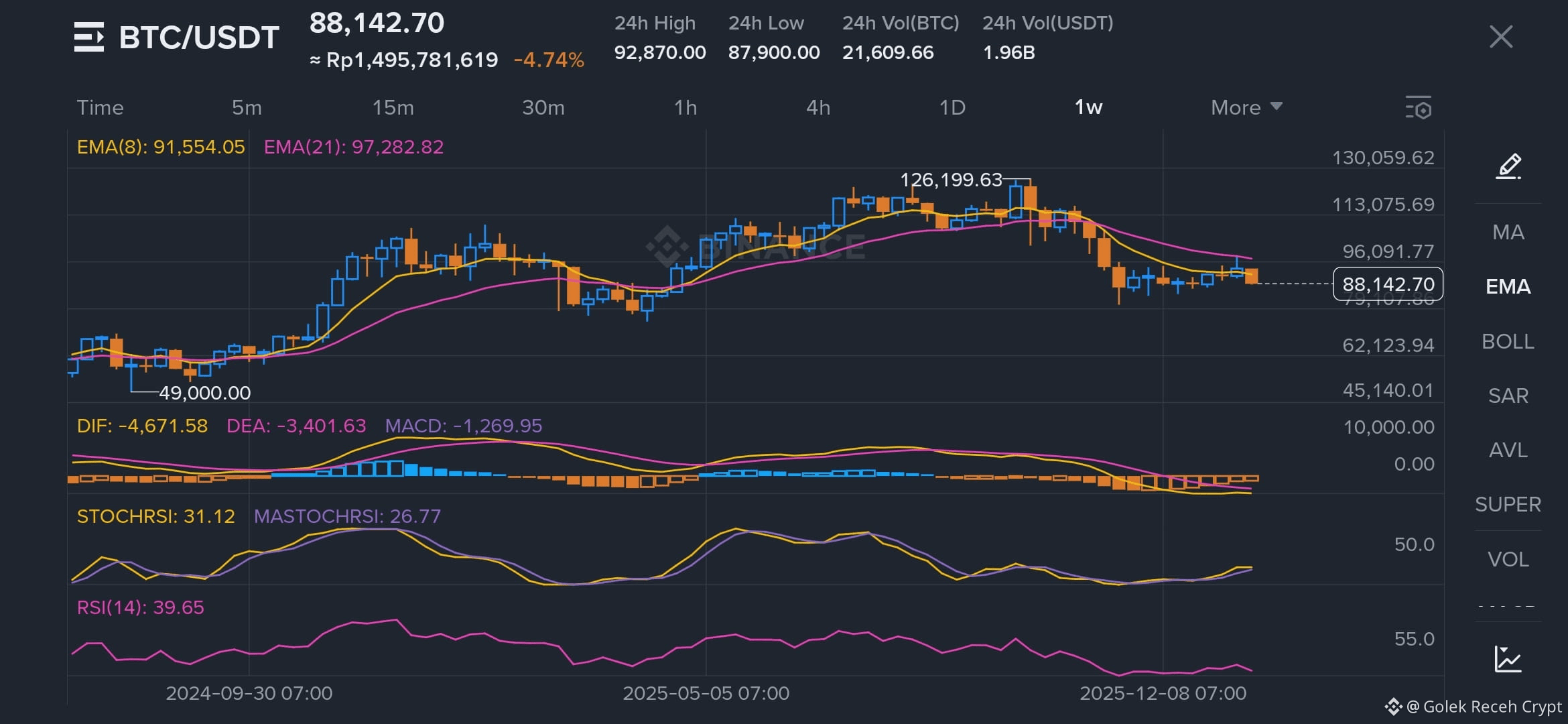Viewport: 1568px width, 724px height.
Task: Click the 24h Vol(USDT) value 1.96B
Action: pos(1008,52)
